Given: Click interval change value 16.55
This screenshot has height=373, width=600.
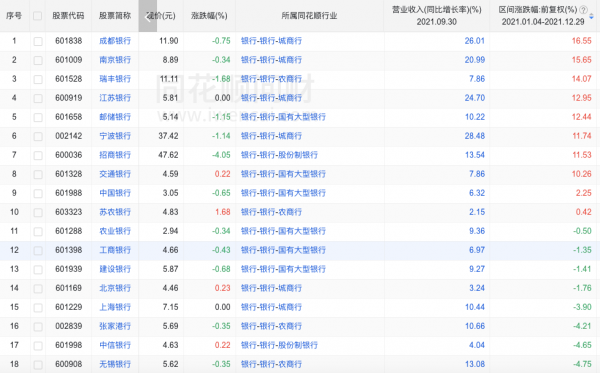Looking at the screenshot, I should [582, 41].
